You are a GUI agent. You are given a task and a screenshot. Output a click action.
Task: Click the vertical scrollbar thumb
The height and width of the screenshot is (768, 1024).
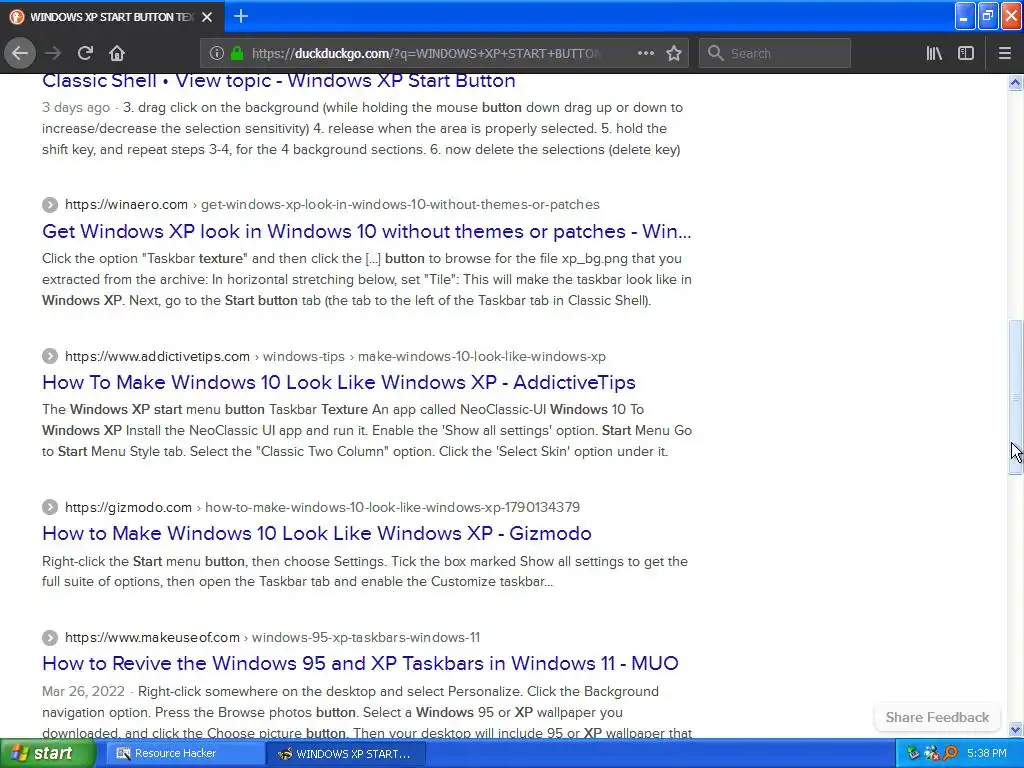pyautogui.click(x=1015, y=398)
